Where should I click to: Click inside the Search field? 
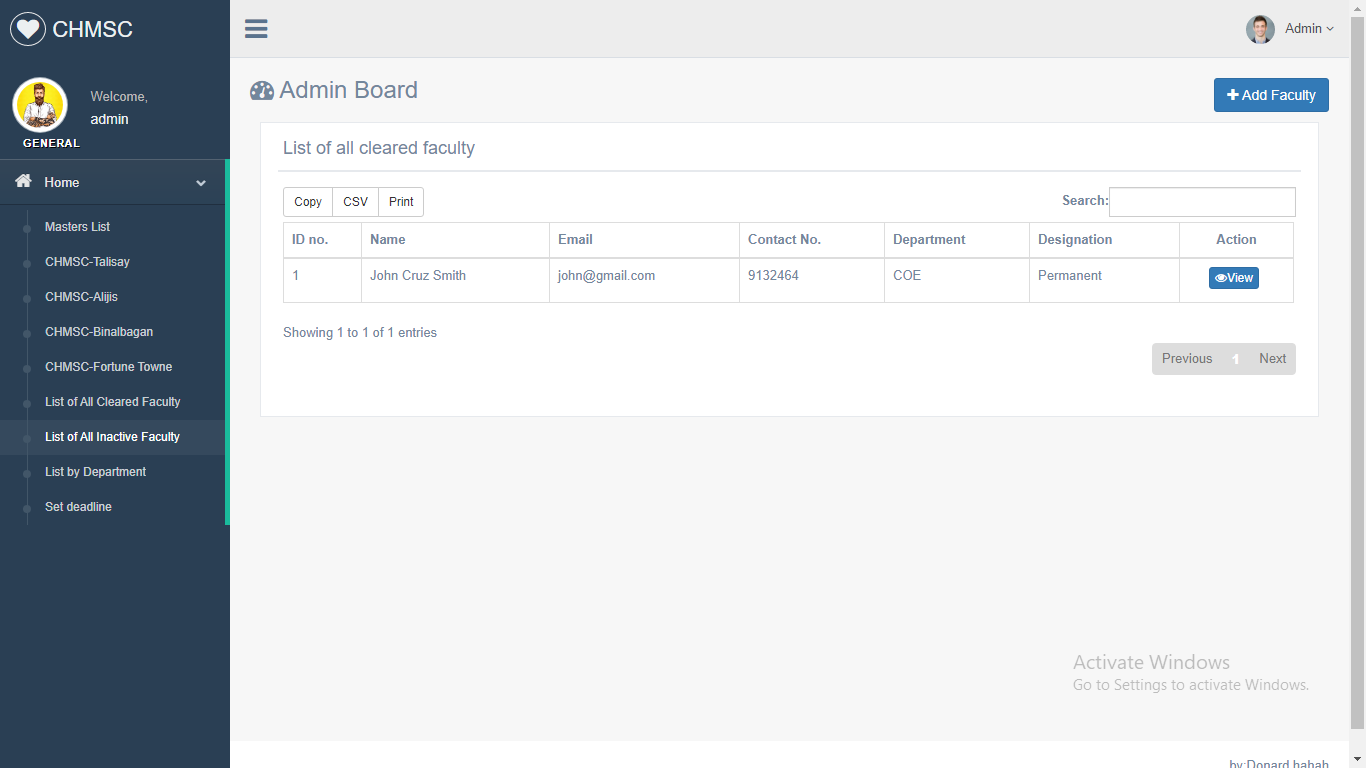(x=1201, y=201)
